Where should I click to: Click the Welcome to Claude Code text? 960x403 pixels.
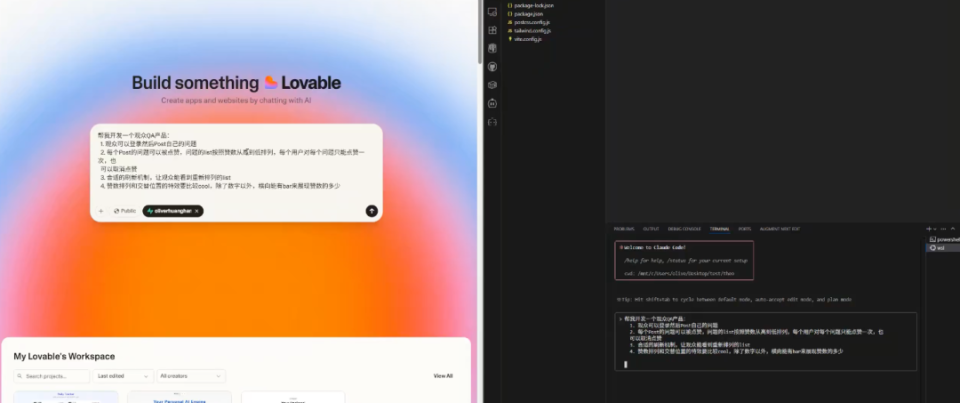(x=654, y=247)
